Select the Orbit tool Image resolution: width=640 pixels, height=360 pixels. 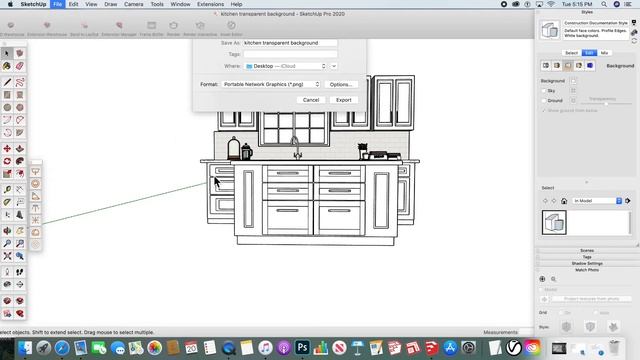click(7, 231)
